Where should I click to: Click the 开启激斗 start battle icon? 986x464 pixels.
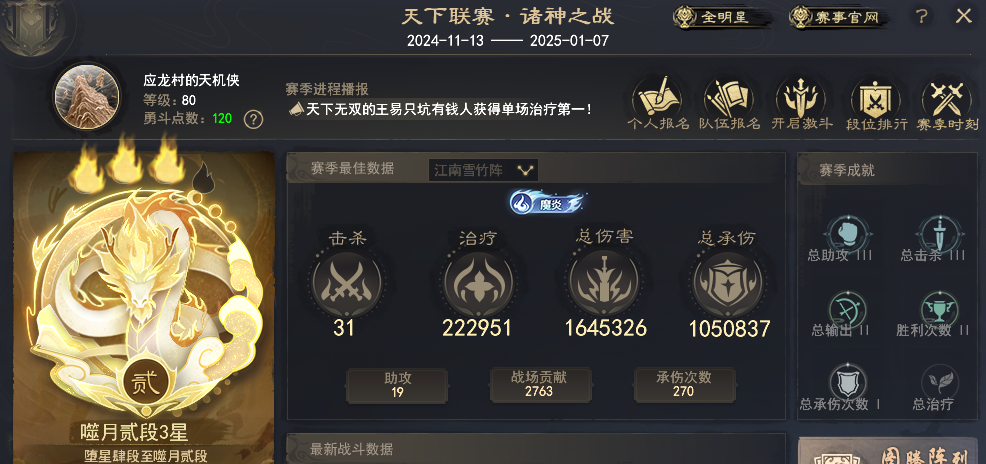pyautogui.click(x=802, y=103)
